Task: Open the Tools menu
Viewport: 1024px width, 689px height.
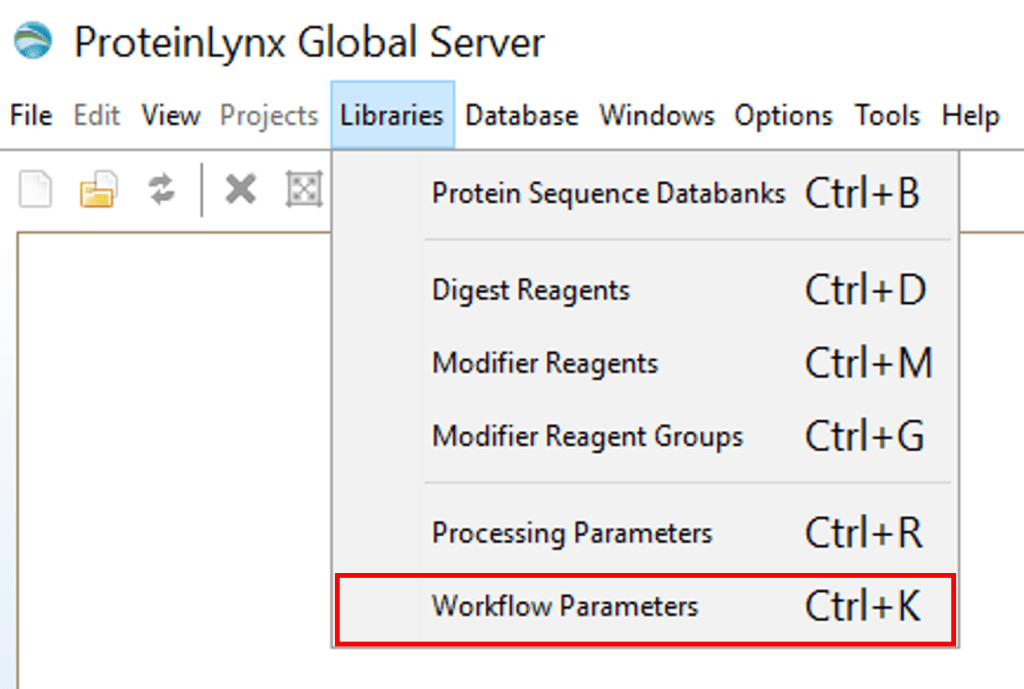Action: coord(887,116)
